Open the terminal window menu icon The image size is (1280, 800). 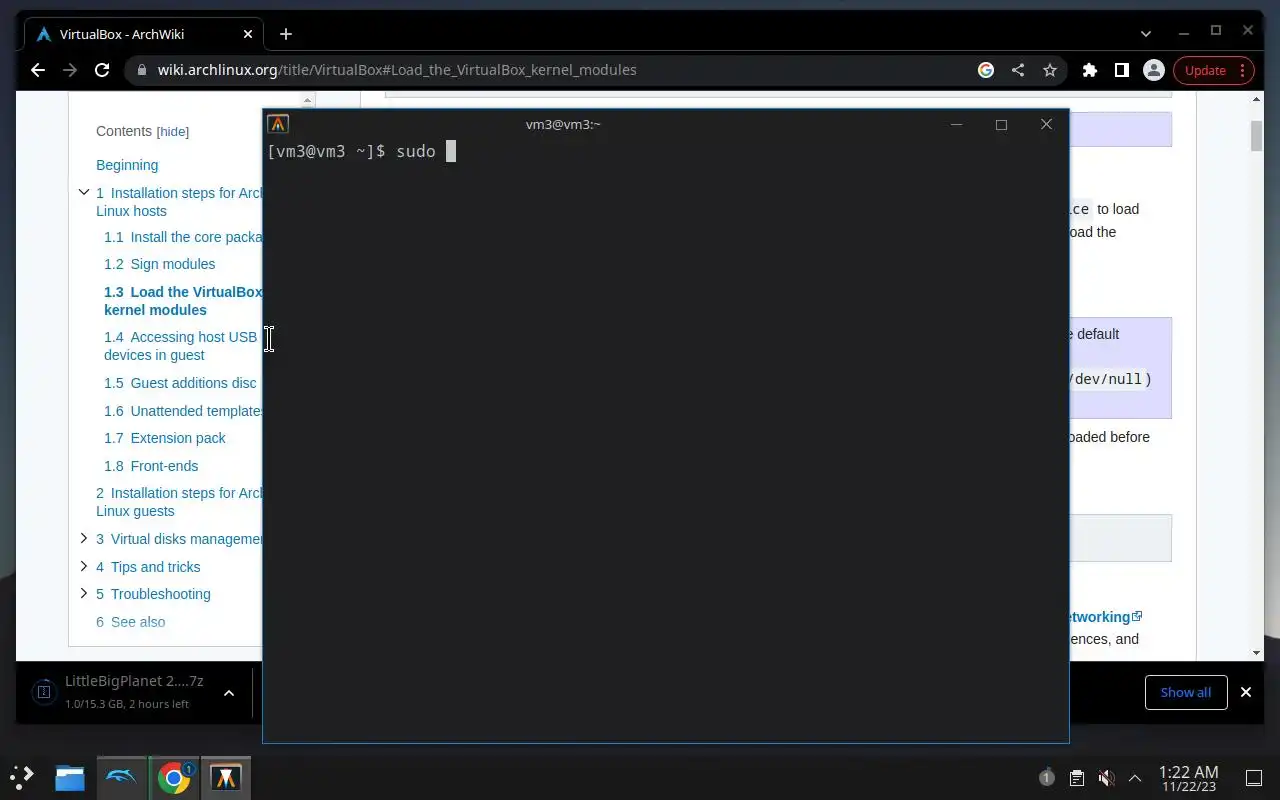278,124
